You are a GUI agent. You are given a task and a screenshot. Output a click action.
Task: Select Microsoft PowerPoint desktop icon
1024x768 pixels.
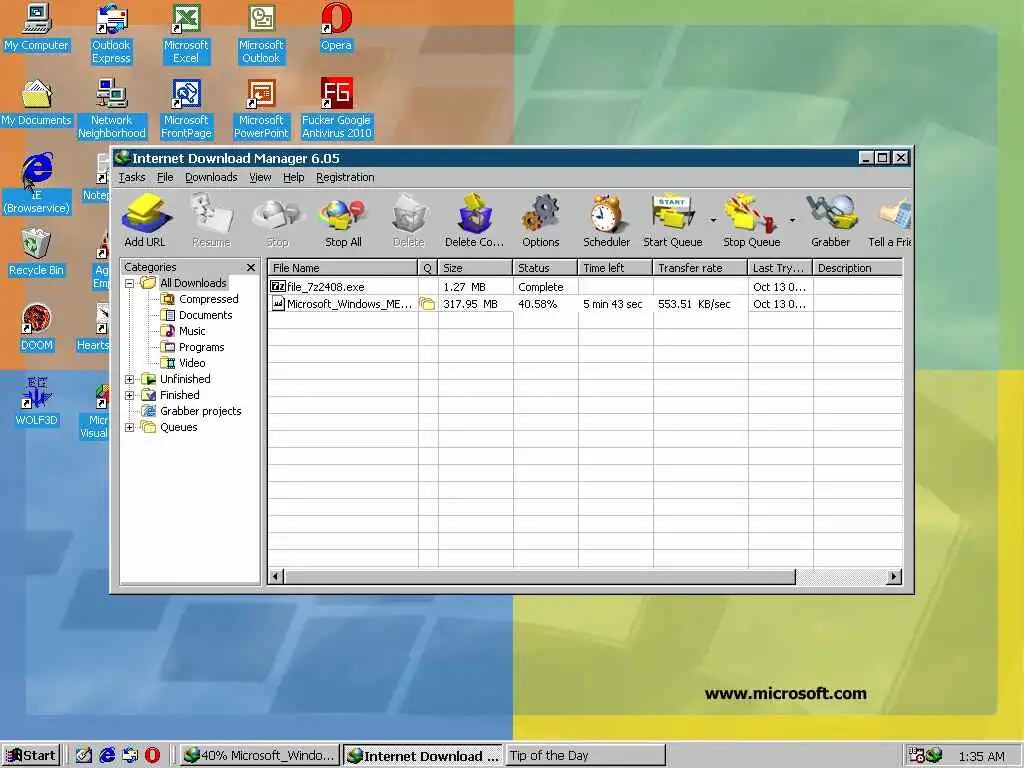[261, 108]
